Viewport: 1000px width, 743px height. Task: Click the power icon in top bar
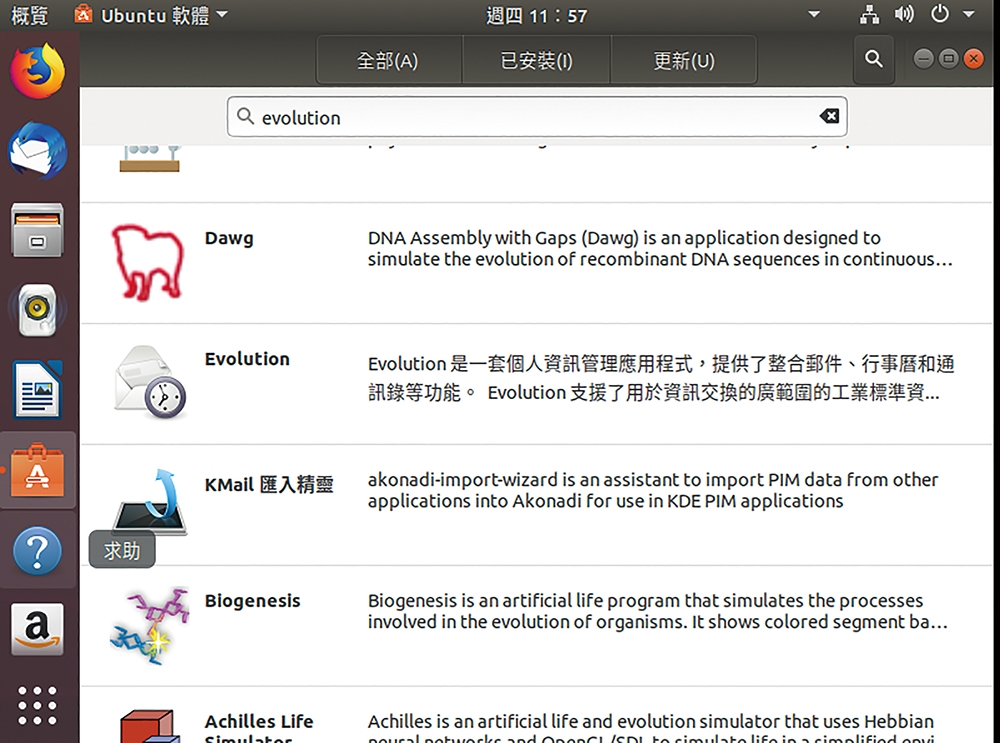(939, 14)
